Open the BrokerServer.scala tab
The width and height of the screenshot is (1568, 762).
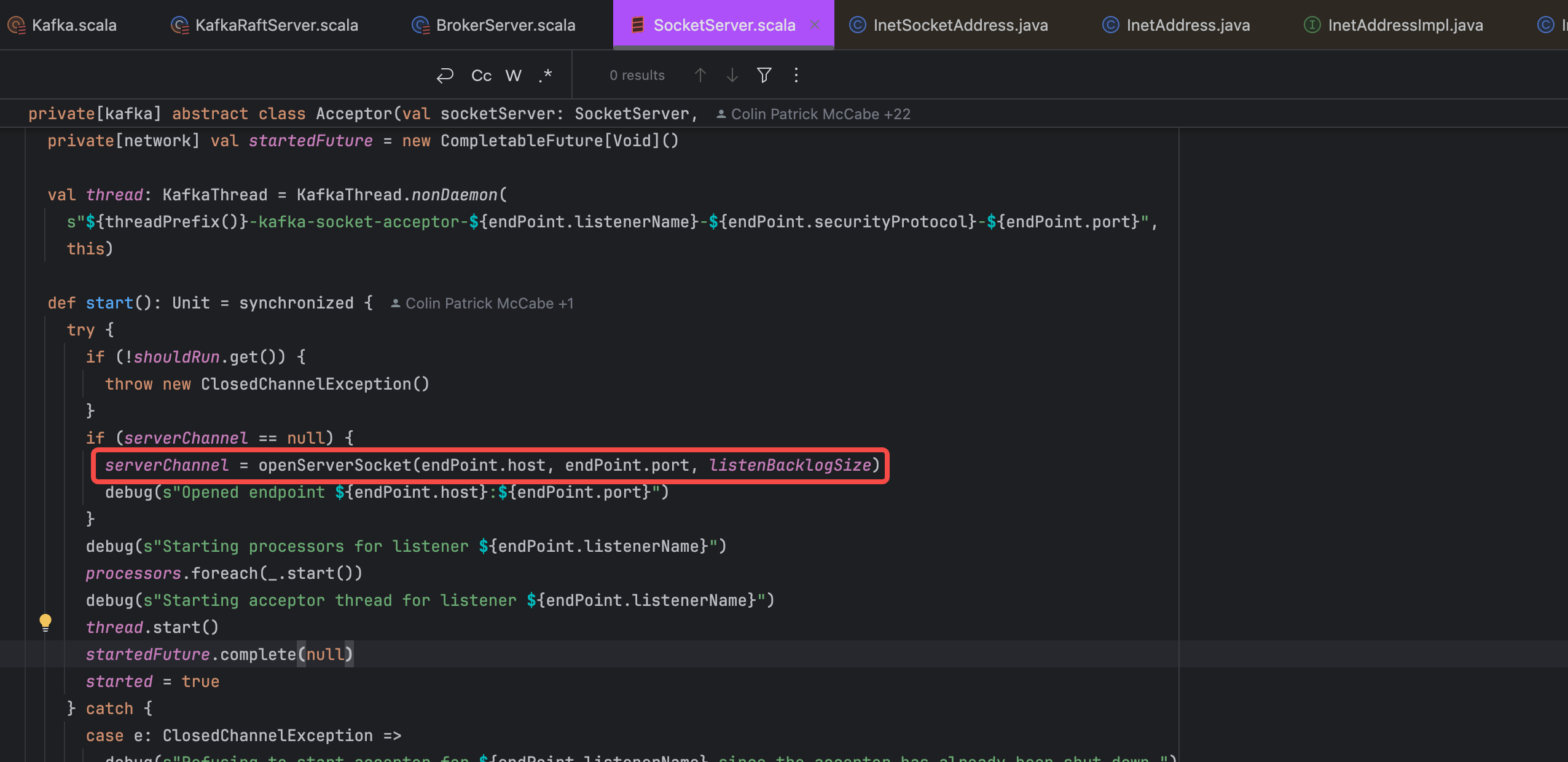point(505,25)
